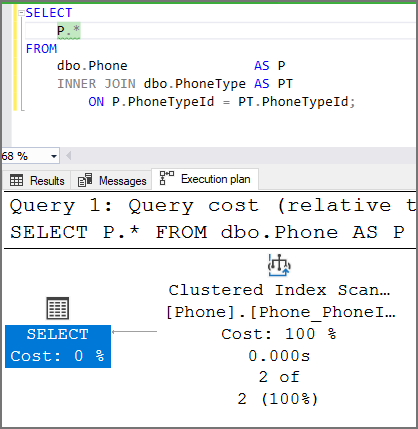Switch to the Results tab
The image size is (418, 429).
37,181
